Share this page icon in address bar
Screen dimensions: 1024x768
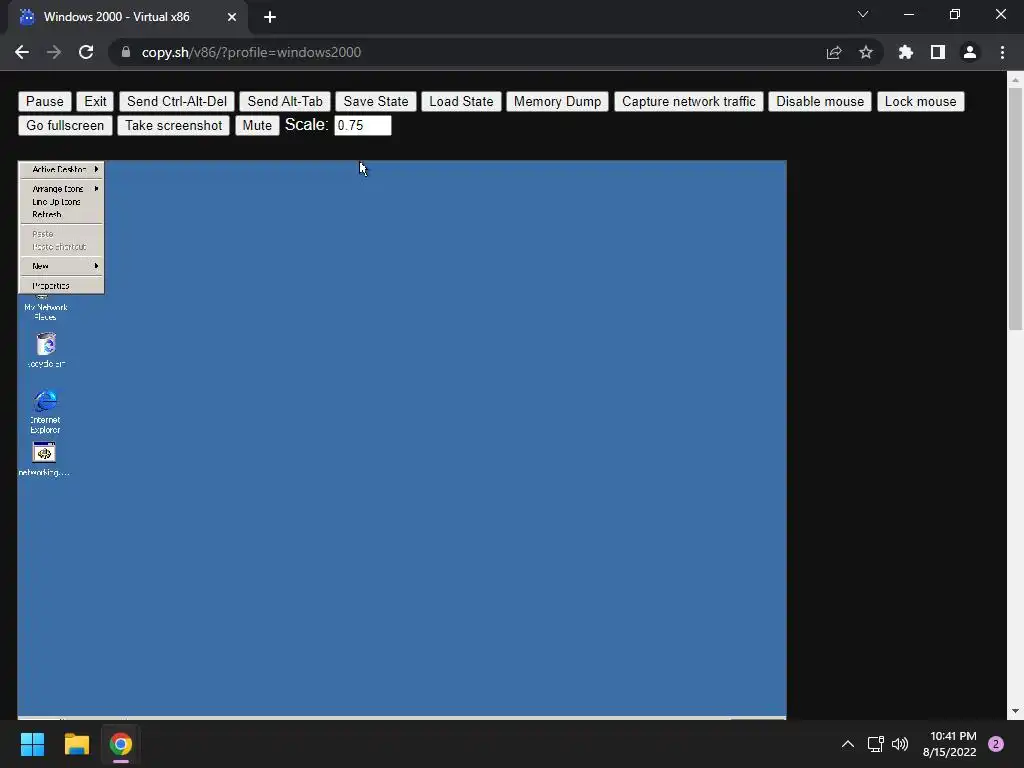point(834,52)
